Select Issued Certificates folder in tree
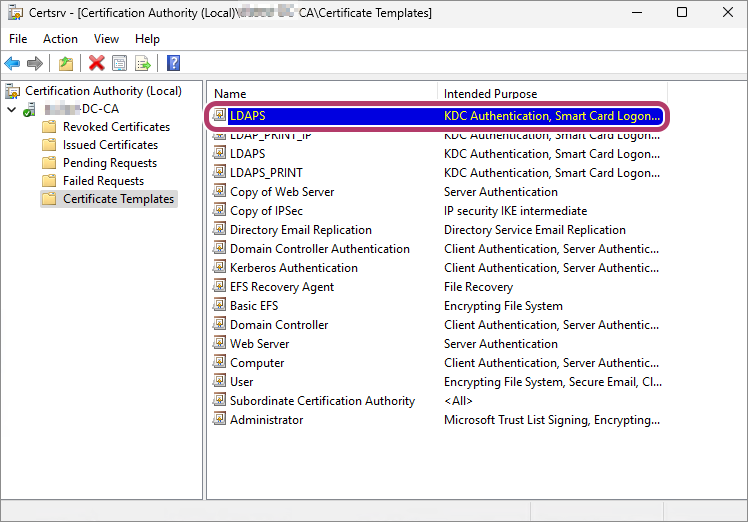748x522 pixels. [x=109, y=145]
